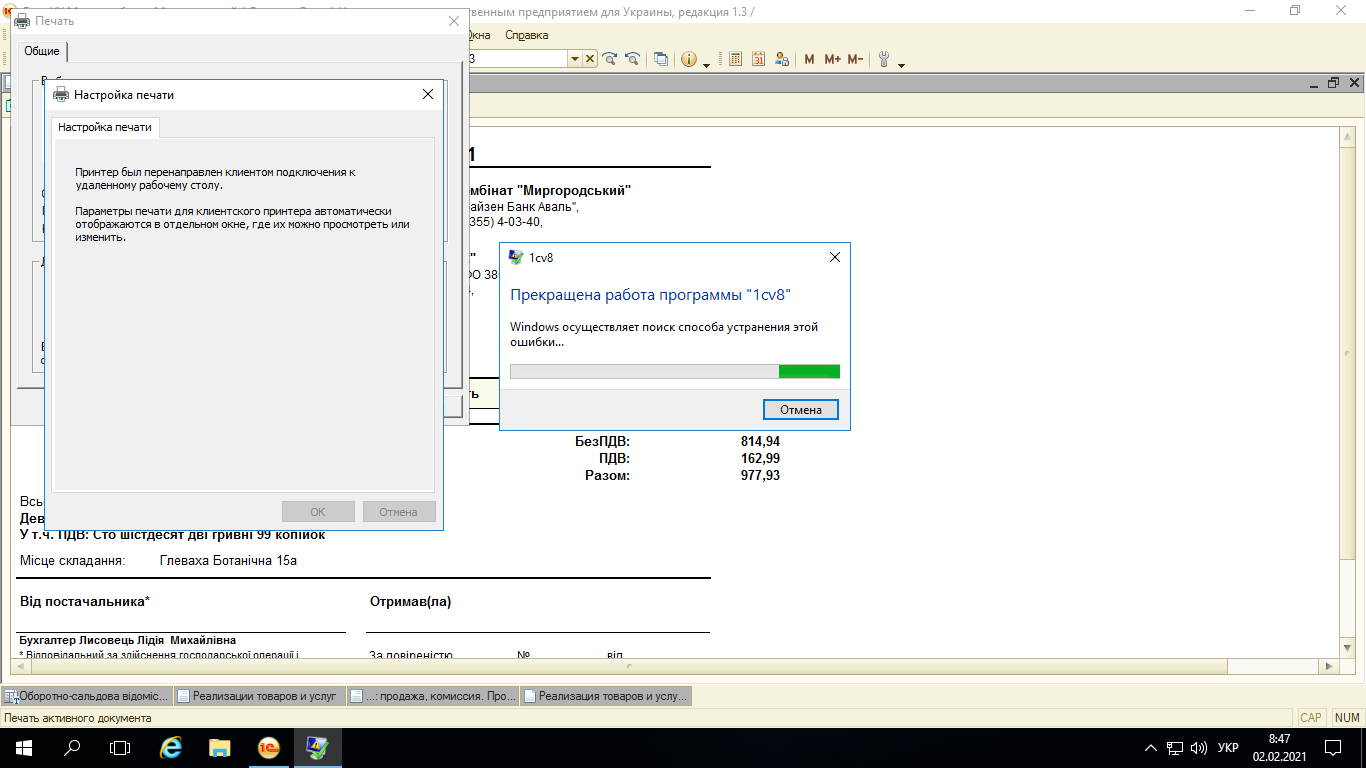The width and height of the screenshot is (1366, 768).
Task: Open the calendar toolbar icon
Action: [x=758, y=59]
